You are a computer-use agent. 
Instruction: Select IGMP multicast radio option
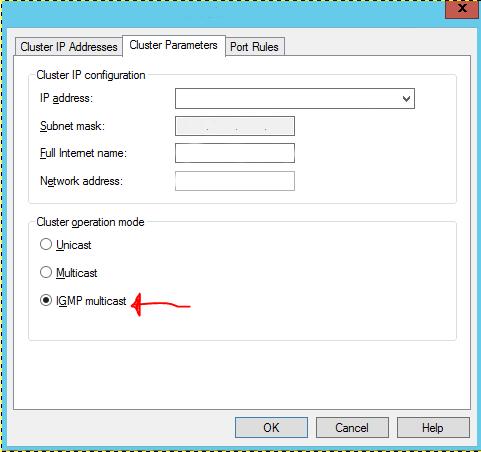[x=46, y=300]
